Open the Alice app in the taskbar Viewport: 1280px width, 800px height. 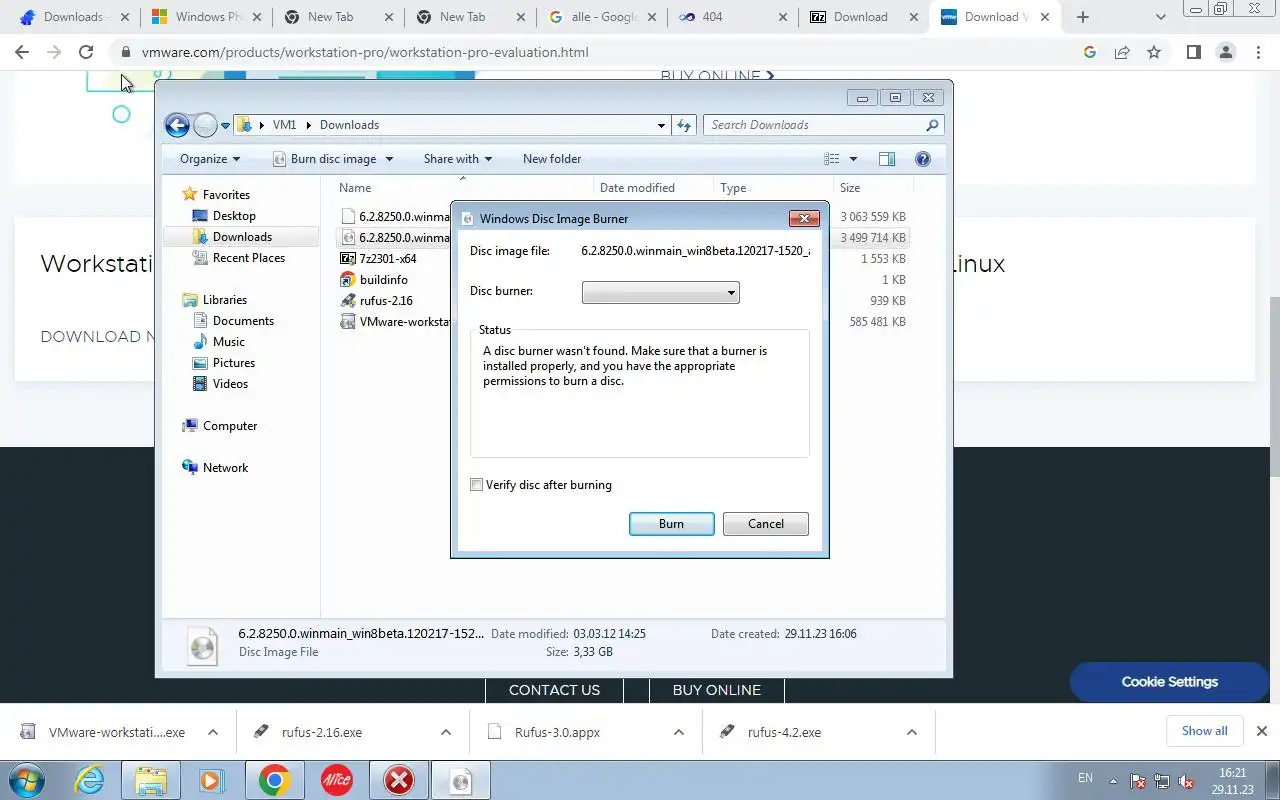[336, 781]
